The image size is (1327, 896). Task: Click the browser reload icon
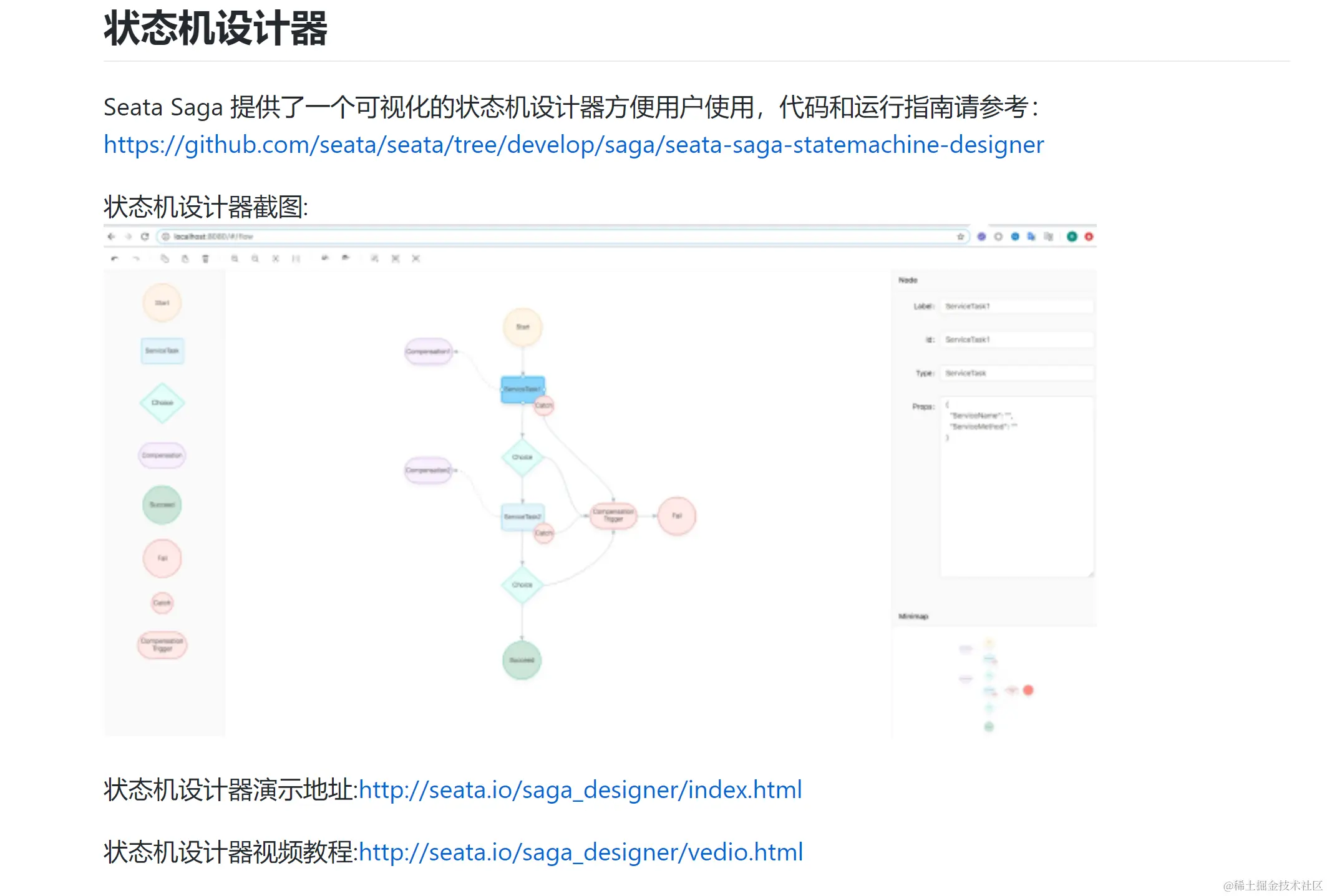pos(145,236)
